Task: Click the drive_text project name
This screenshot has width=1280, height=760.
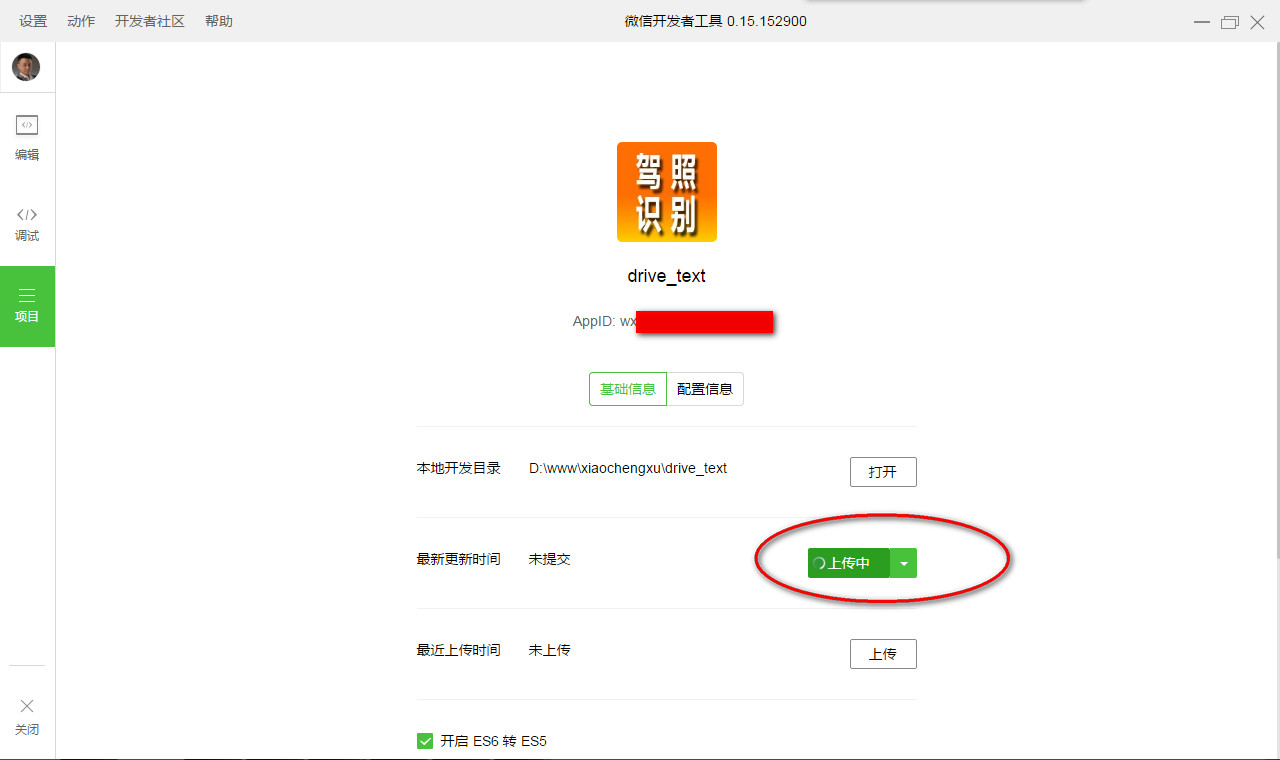Action: (667, 276)
